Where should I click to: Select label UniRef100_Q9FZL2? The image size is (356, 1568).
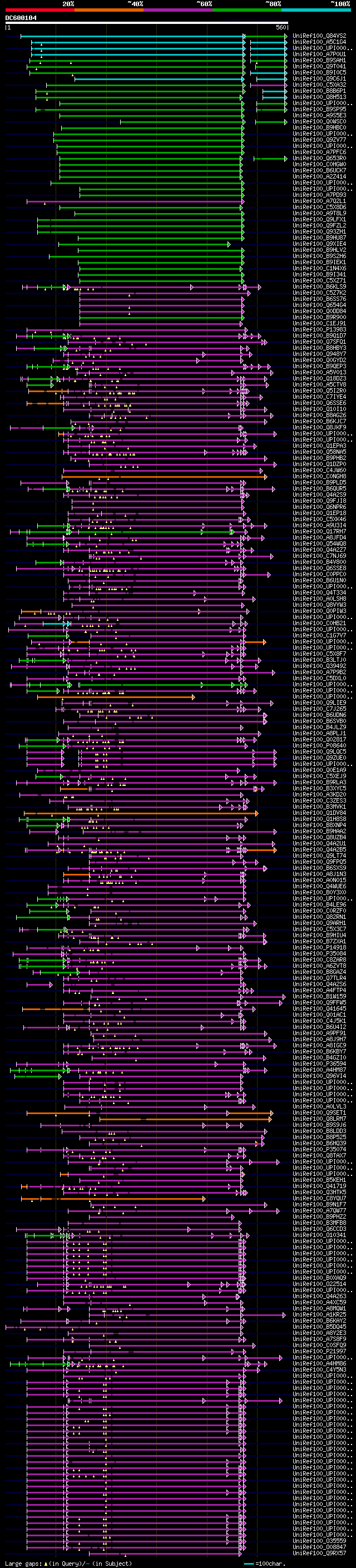tap(319, 225)
